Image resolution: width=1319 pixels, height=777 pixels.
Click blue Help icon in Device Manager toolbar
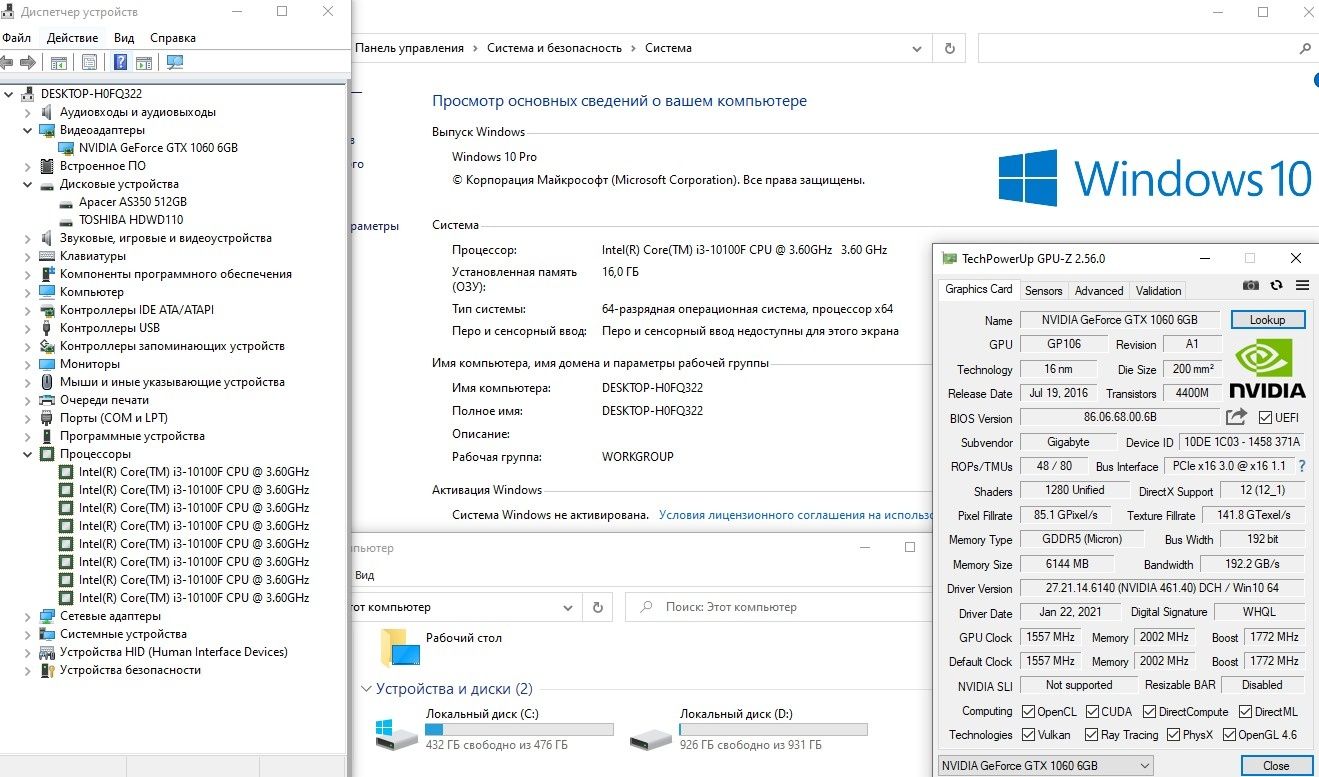[x=120, y=62]
